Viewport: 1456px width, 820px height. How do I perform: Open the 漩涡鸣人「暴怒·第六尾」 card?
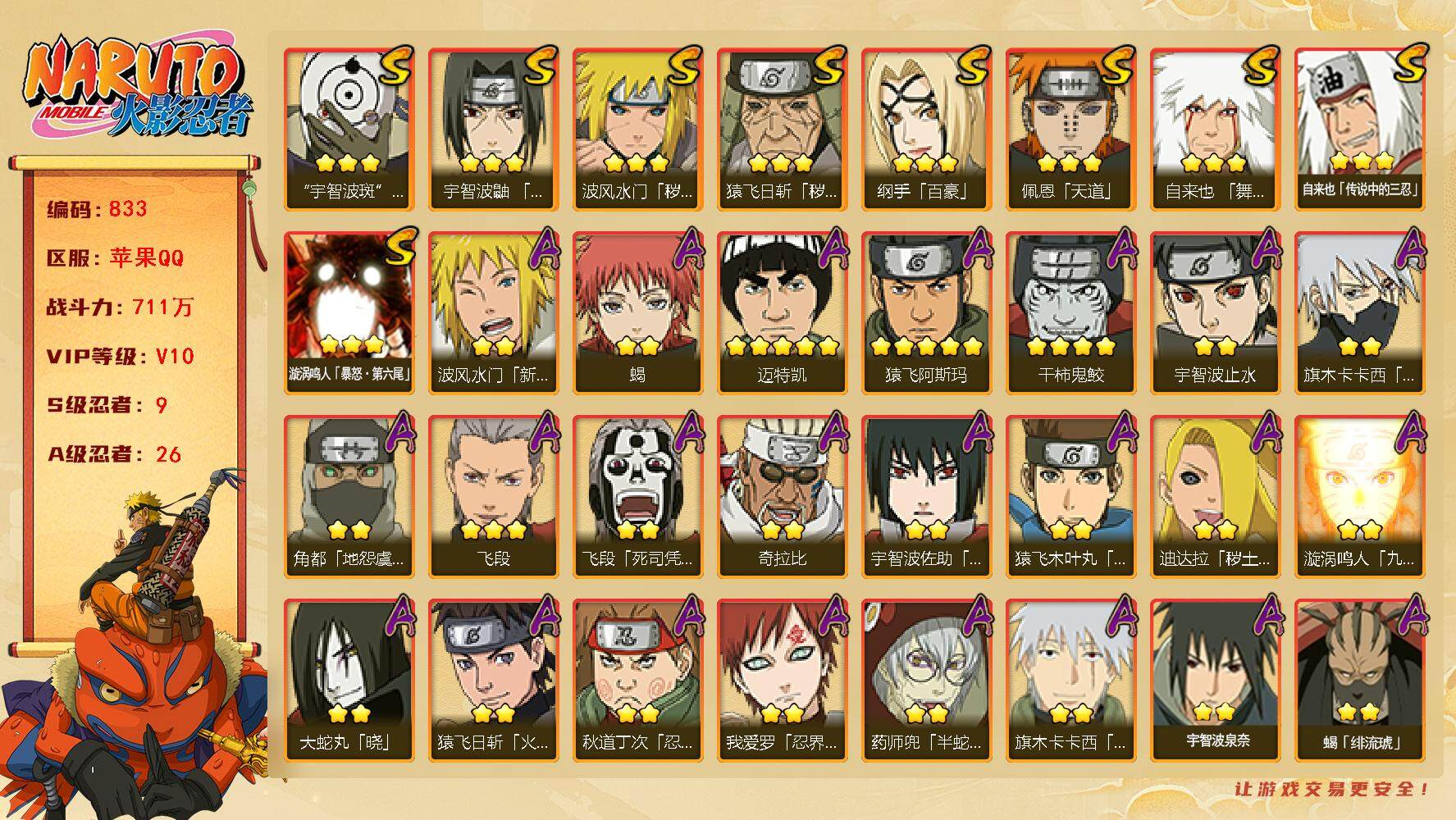pos(349,313)
